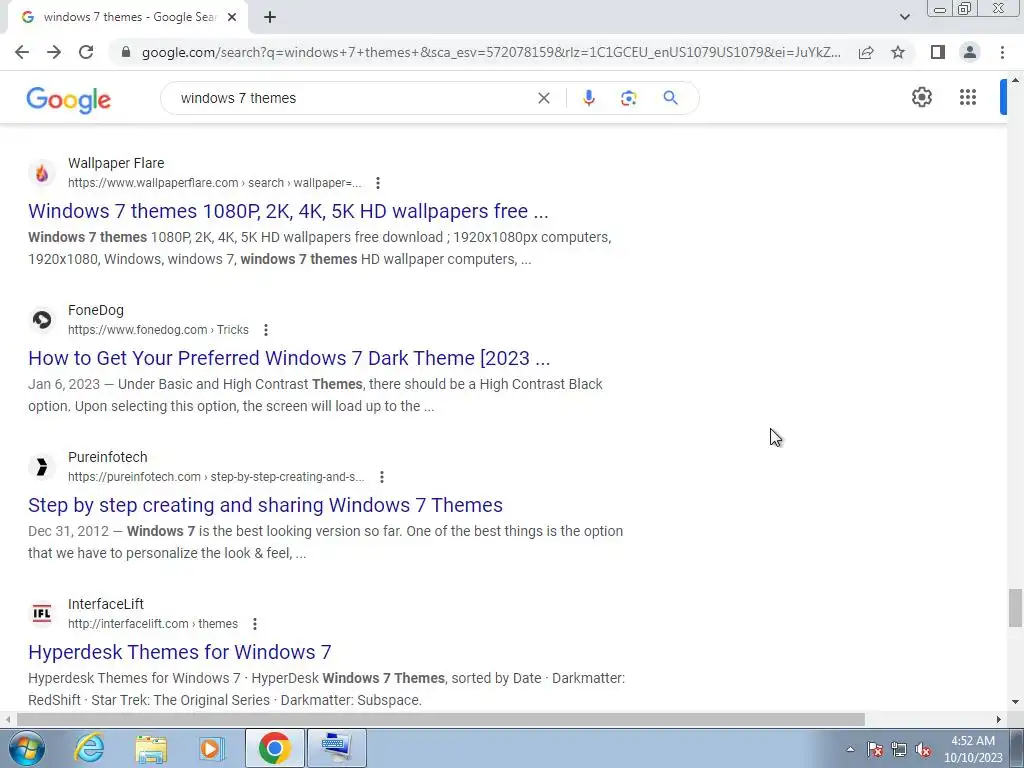
Task: Start a voice search using the microphone
Action: [588, 98]
